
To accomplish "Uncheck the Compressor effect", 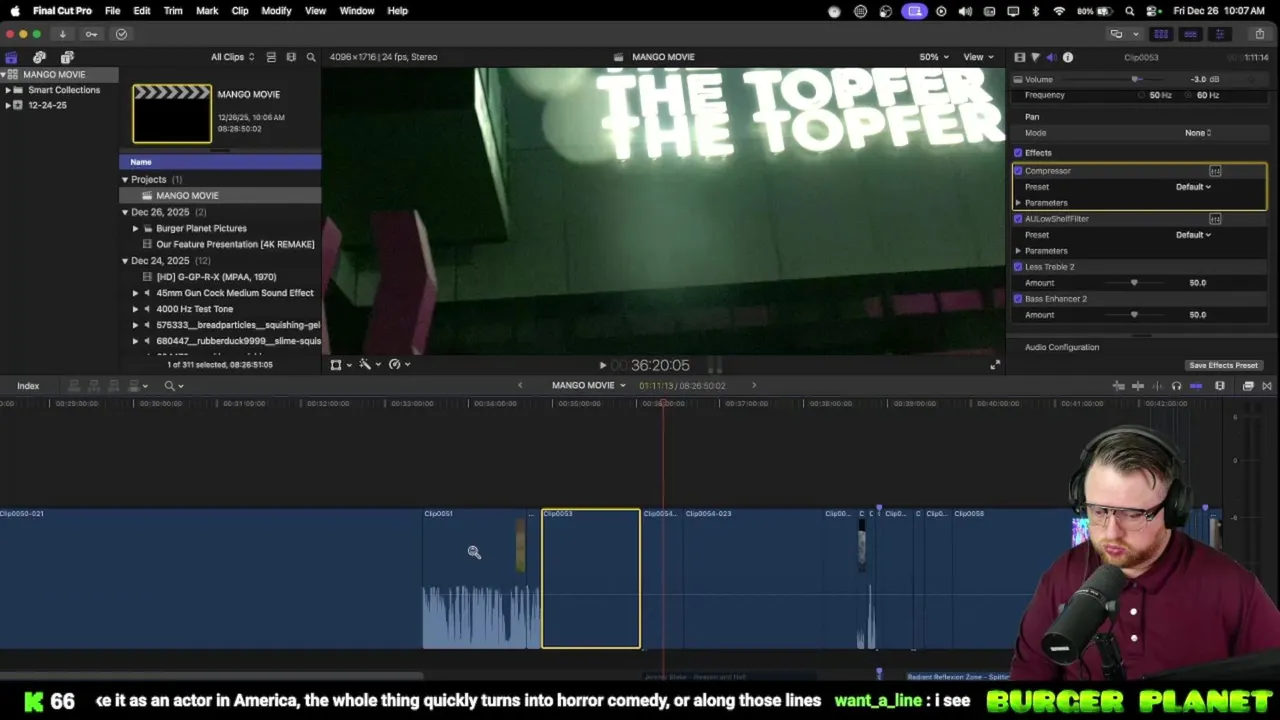I will coord(1018,171).
